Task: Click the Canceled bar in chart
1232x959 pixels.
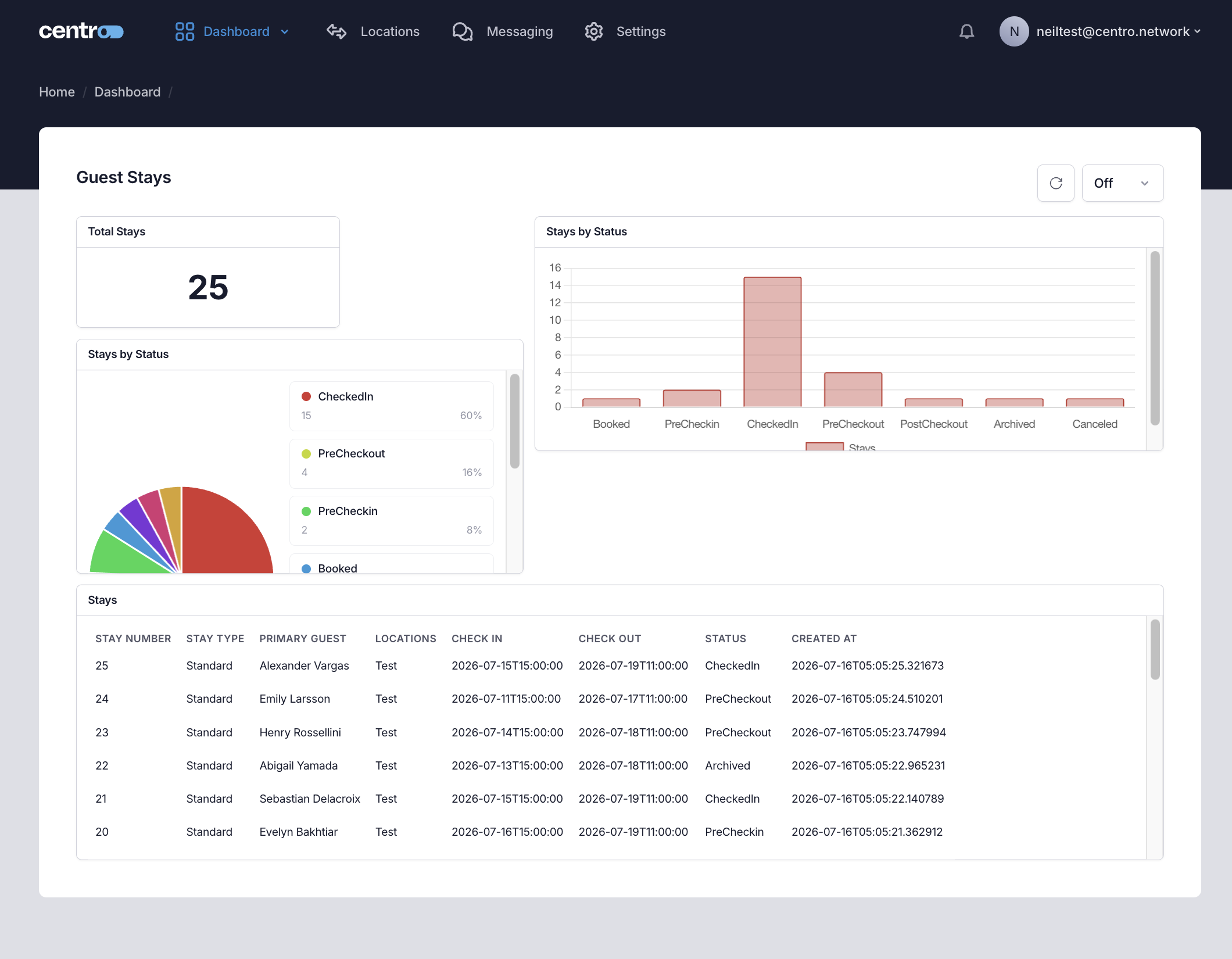Action: (1095, 403)
